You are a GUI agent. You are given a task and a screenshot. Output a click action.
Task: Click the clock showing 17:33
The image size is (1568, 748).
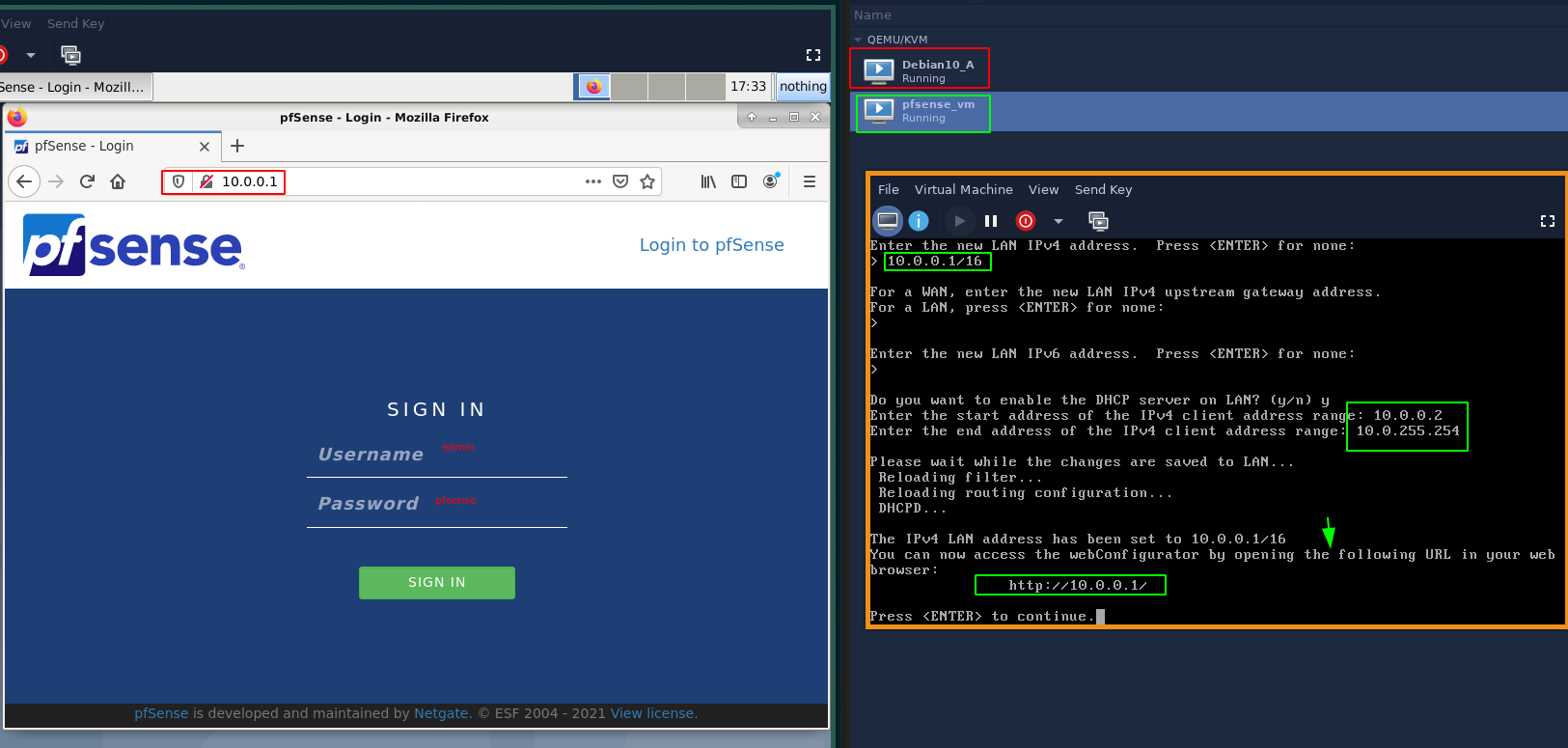pos(748,86)
